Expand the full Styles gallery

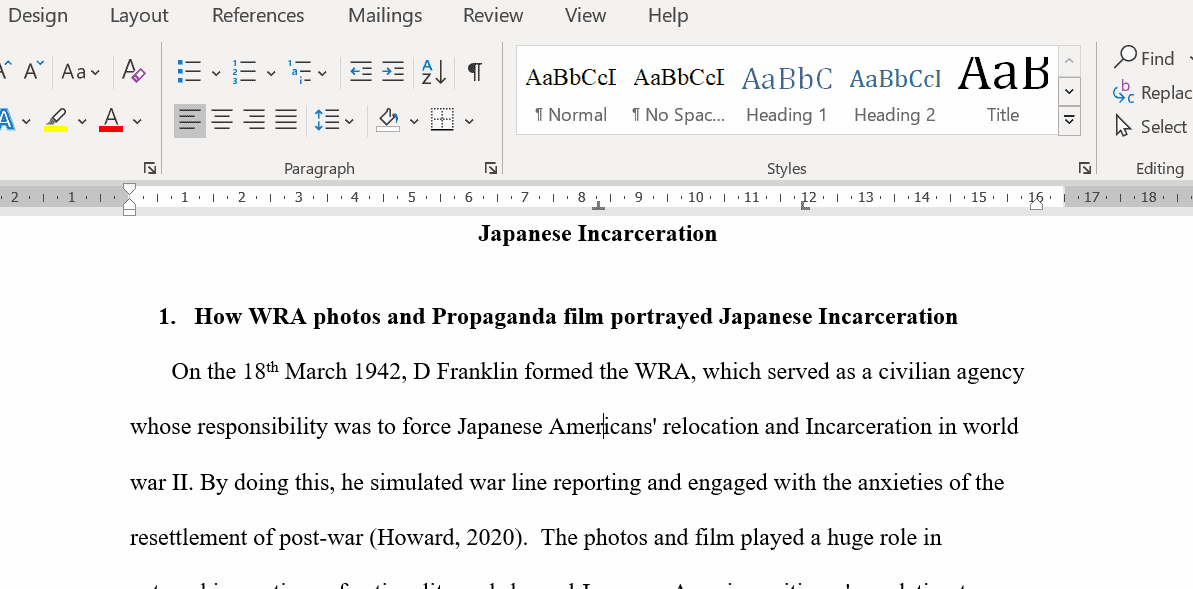(1069, 120)
